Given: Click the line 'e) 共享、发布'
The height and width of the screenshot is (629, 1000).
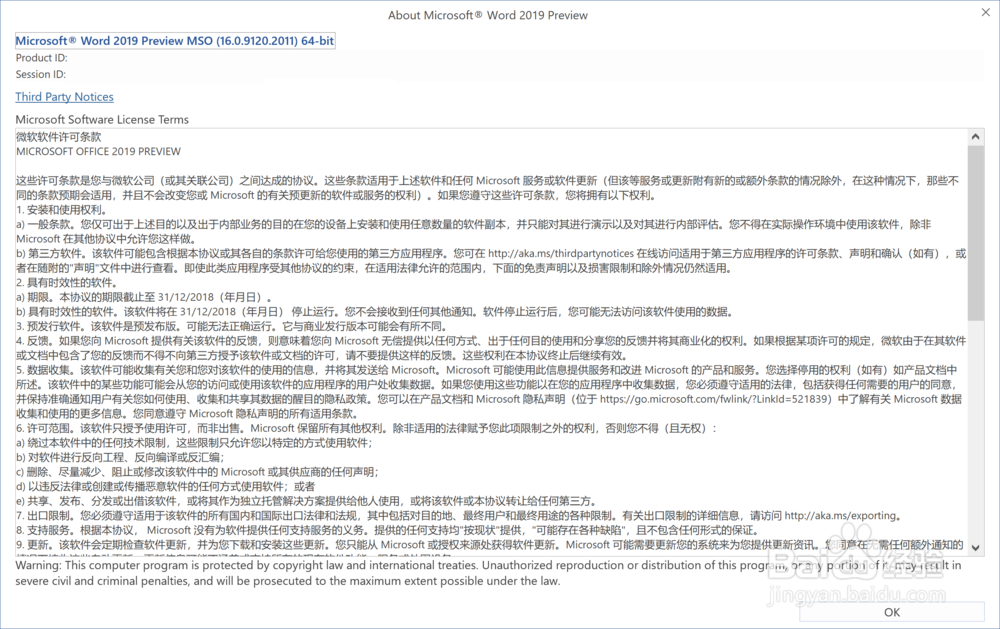Looking at the screenshot, I should (307, 501).
